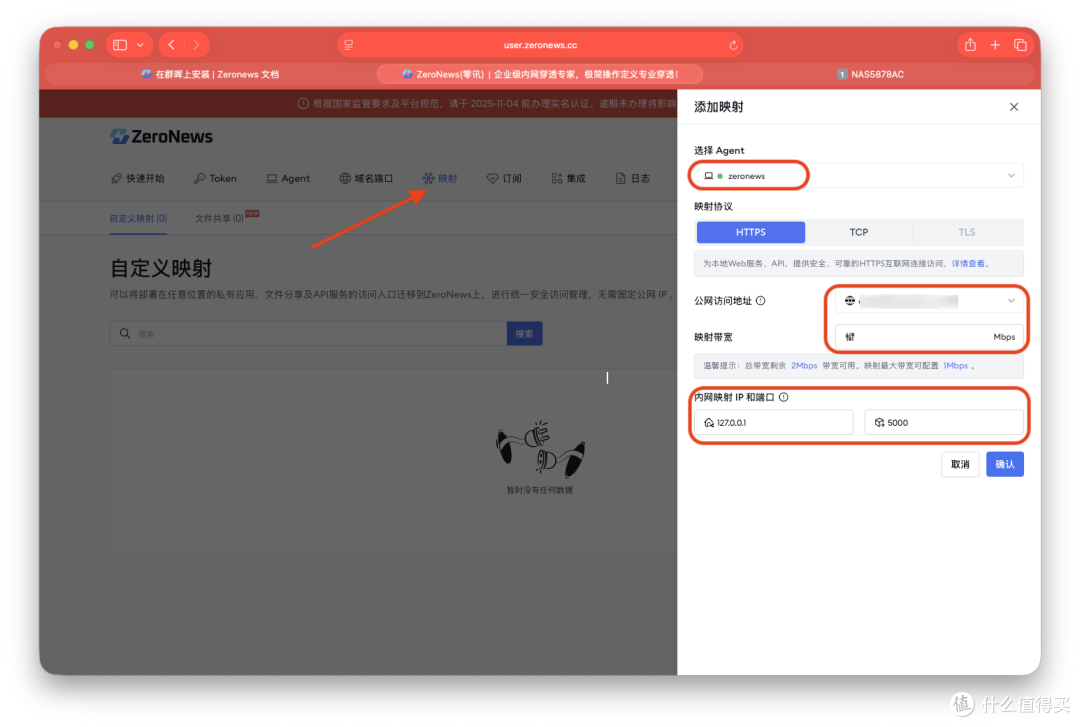The height and width of the screenshot is (727, 1080).
Task: Close the 添加映射 panel
Action: click(x=1014, y=107)
